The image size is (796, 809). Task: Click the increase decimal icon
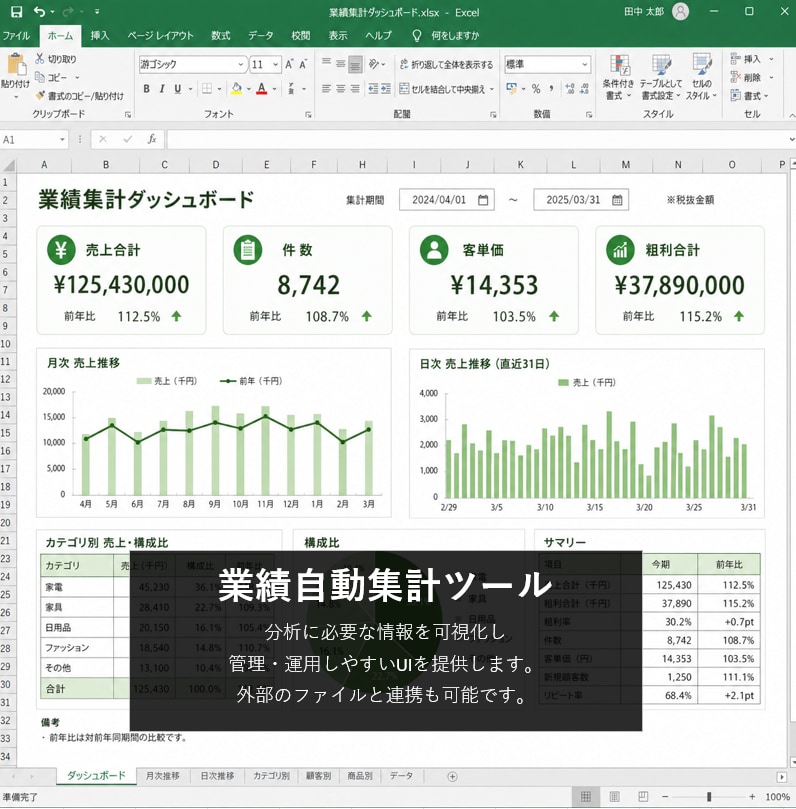570,89
